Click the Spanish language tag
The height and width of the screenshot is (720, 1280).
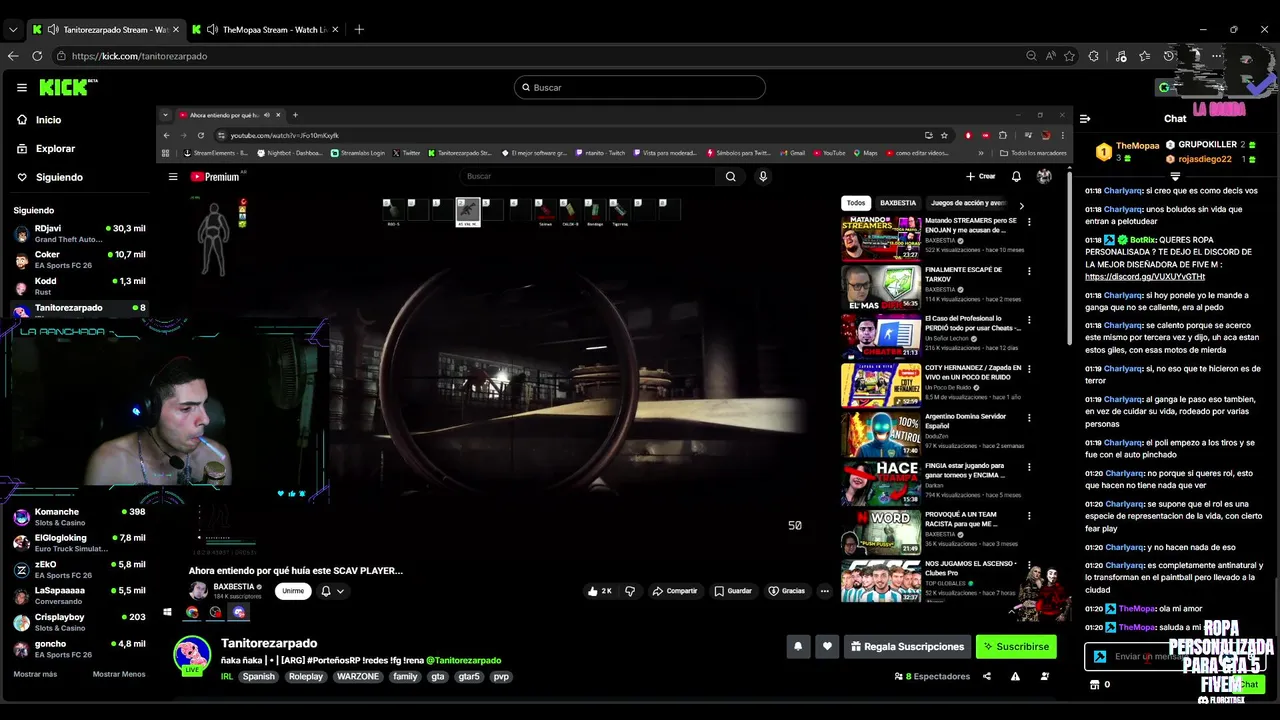click(258, 676)
